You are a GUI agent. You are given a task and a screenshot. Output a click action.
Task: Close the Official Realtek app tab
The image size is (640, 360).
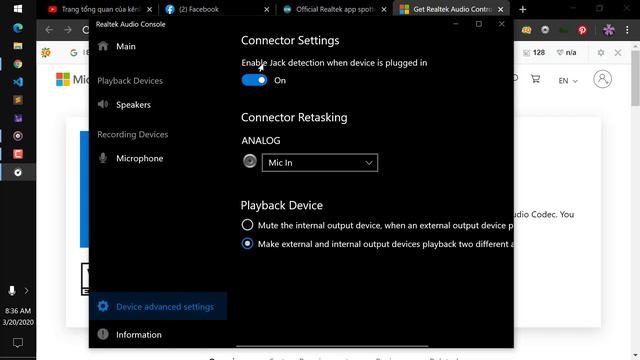point(384,9)
